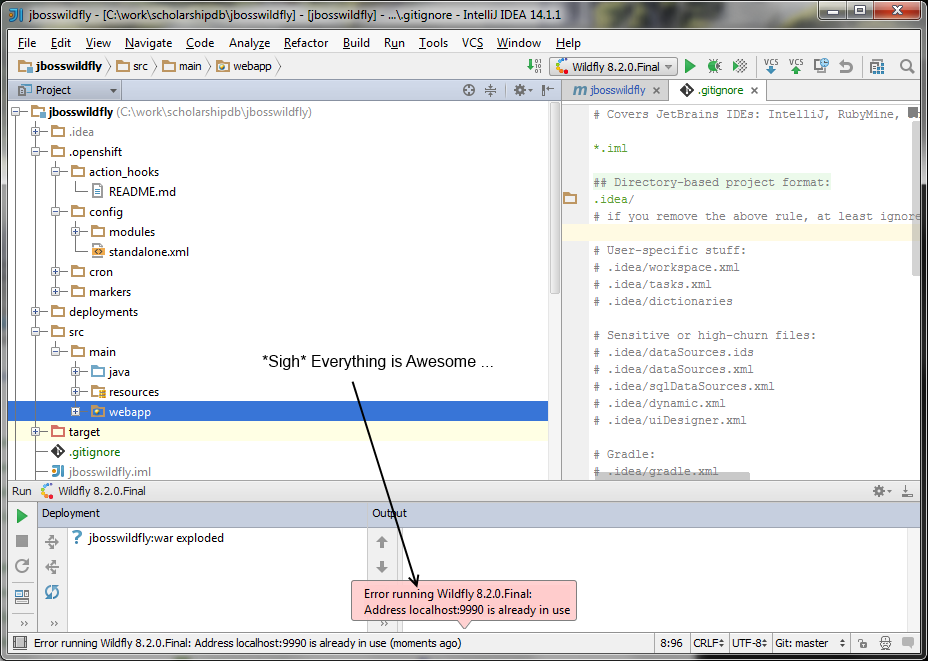The width and height of the screenshot is (928, 661).
Task: Collapse the .openshift folder node
Action: click(x=36, y=152)
